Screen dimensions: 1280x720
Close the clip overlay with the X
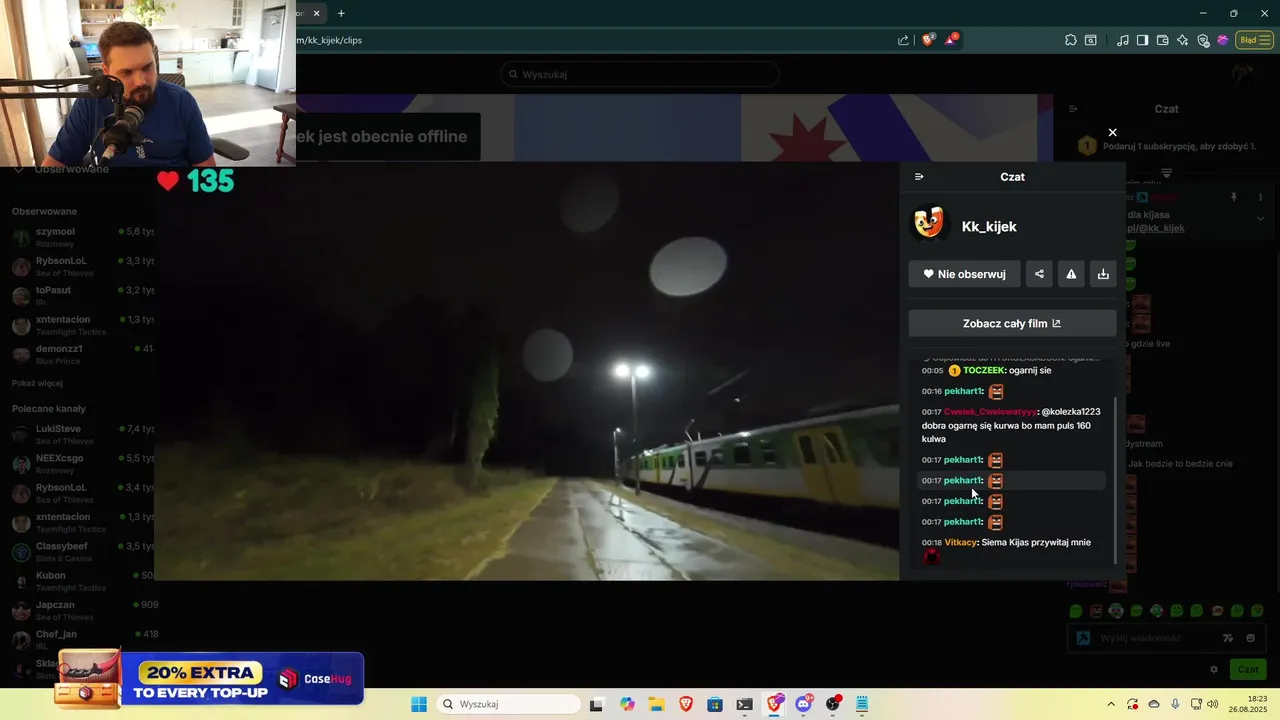(1112, 132)
